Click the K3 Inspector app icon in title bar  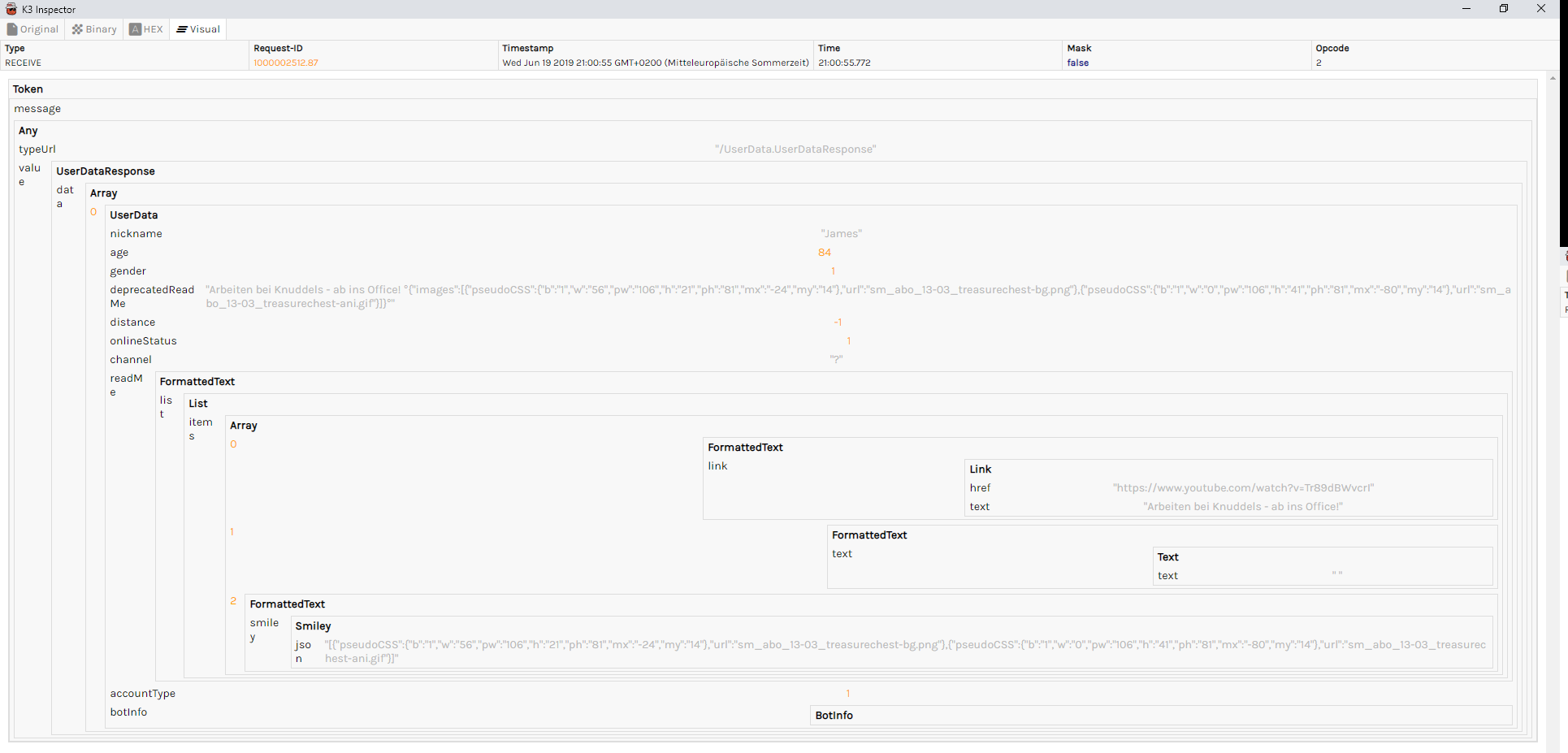click(x=11, y=9)
